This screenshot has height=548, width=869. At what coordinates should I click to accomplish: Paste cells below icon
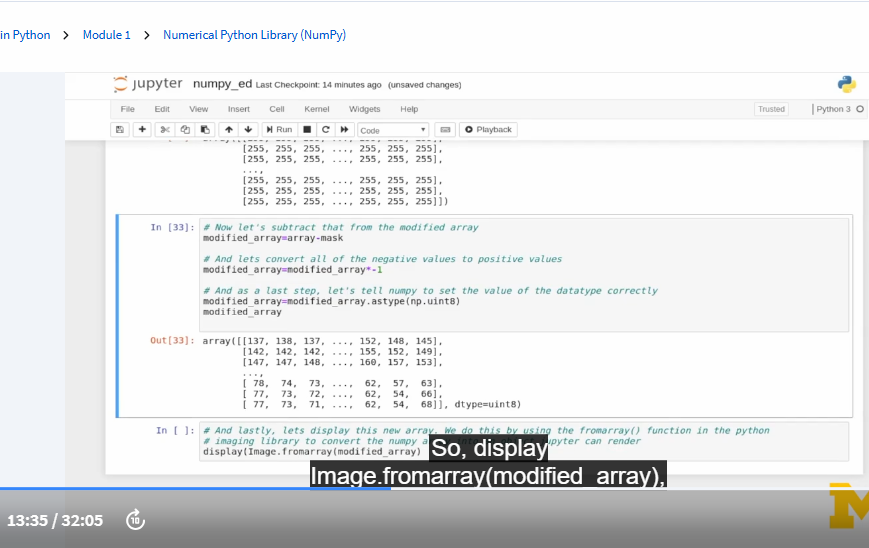coord(205,130)
